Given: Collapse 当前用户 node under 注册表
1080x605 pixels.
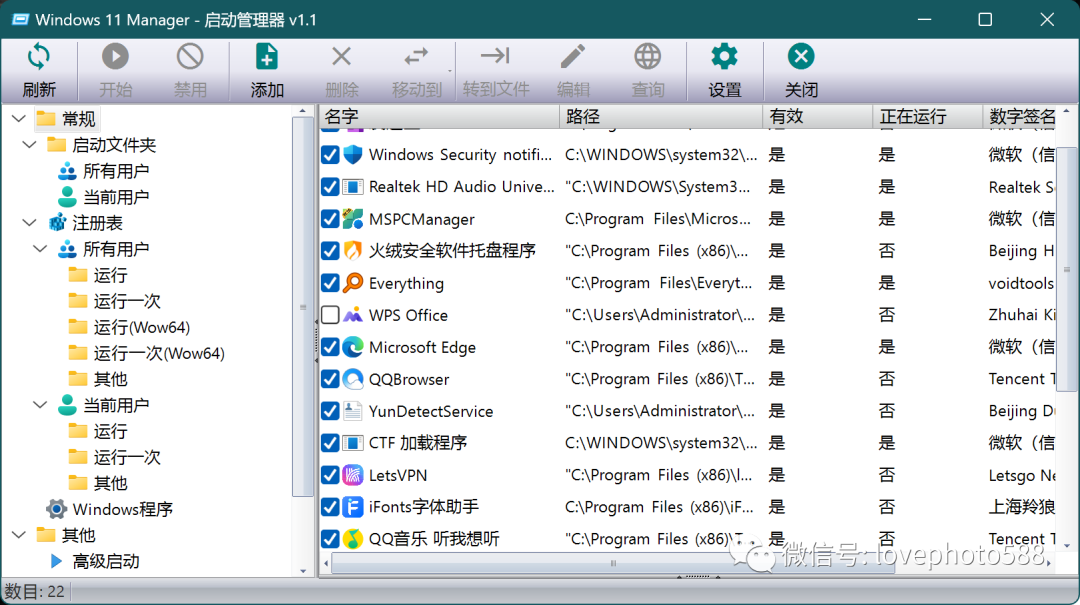Looking at the screenshot, I should pos(41,405).
